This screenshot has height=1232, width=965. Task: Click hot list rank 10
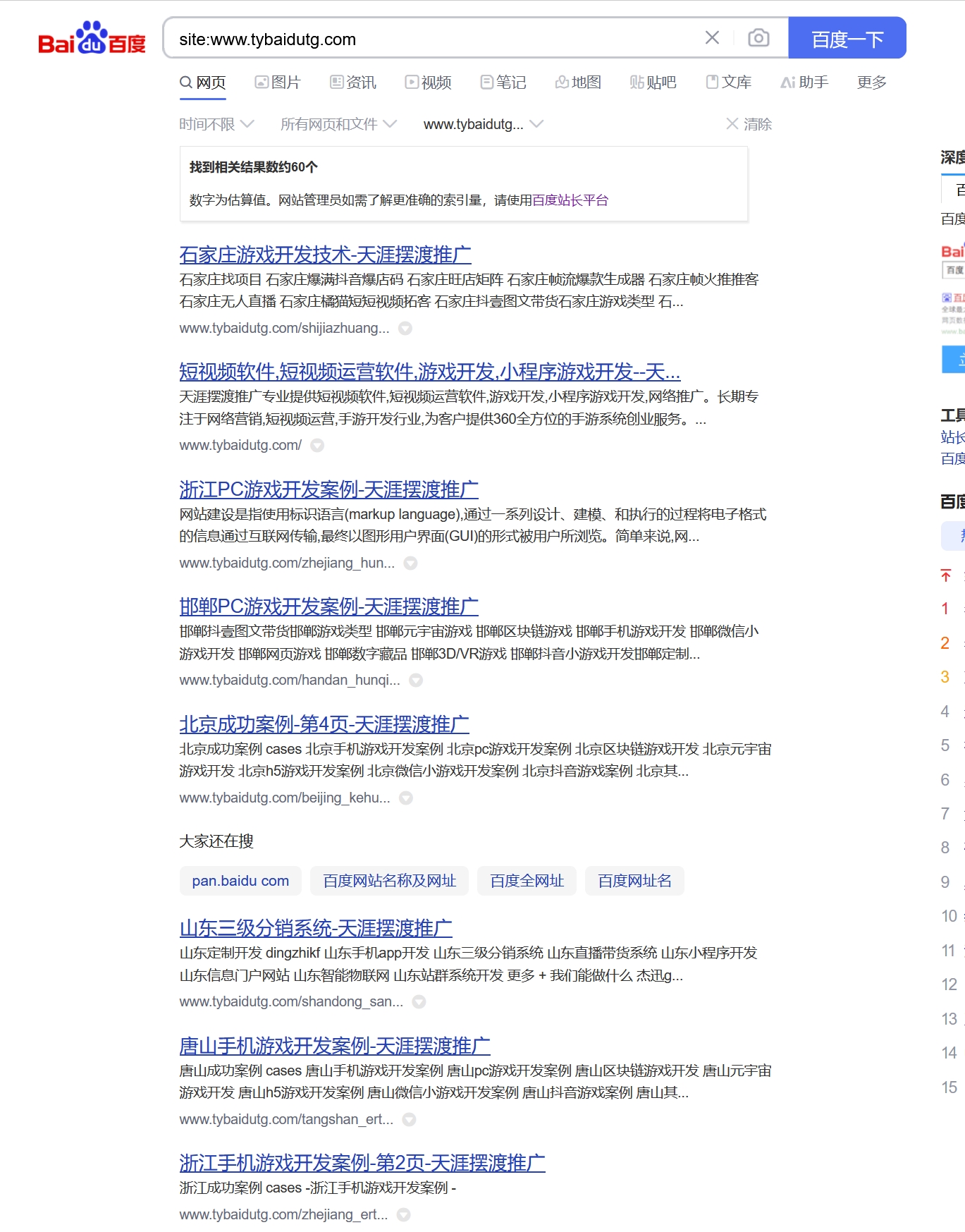tap(949, 916)
